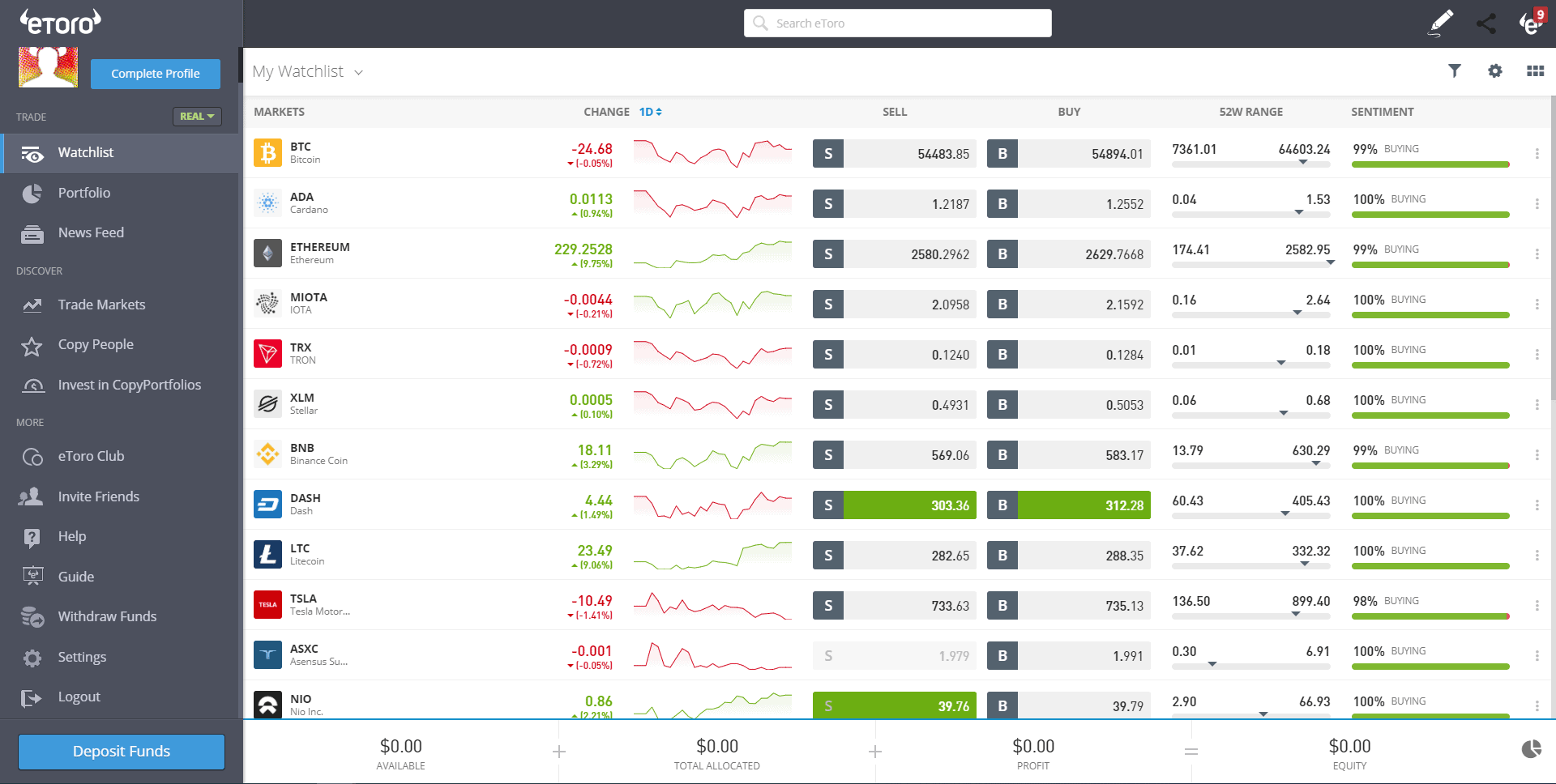This screenshot has height=784, width=1556.
Task: Open the watchlist filter icon
Action: pyautogui.click(x=1455, y=71)
